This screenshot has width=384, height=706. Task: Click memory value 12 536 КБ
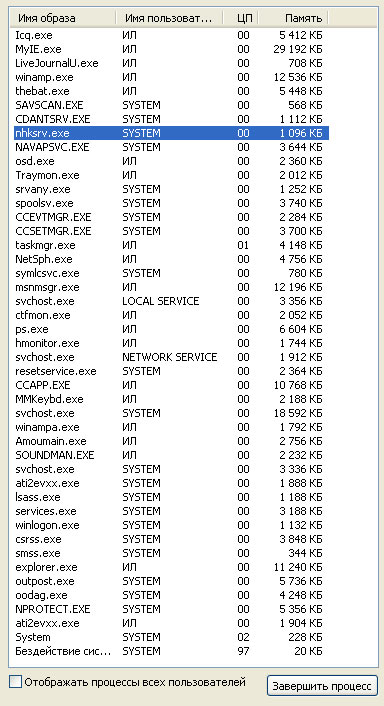point(298,77)
